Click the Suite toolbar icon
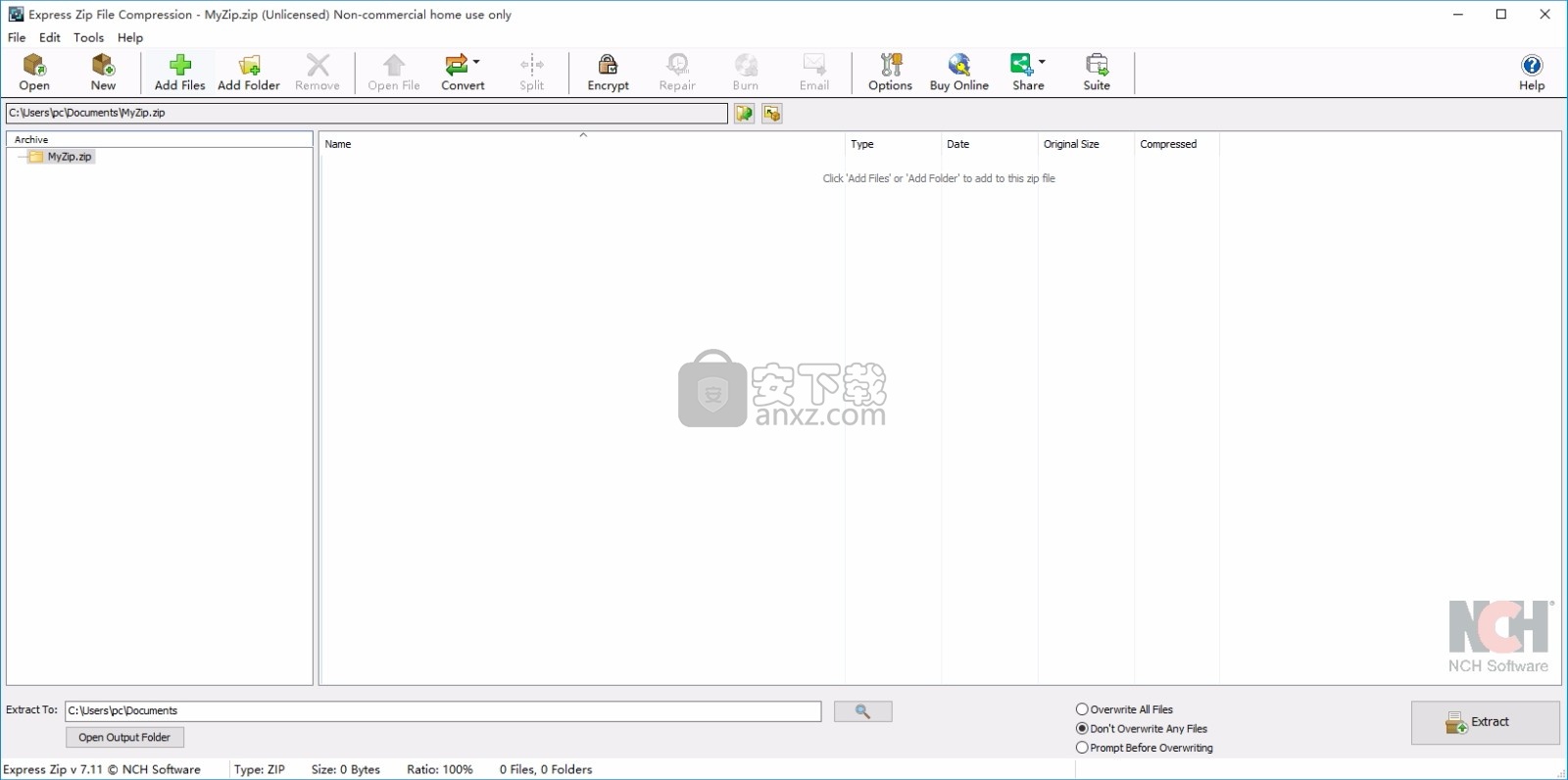This screenshot has height=780, width=1568. tap(1097, 72)
